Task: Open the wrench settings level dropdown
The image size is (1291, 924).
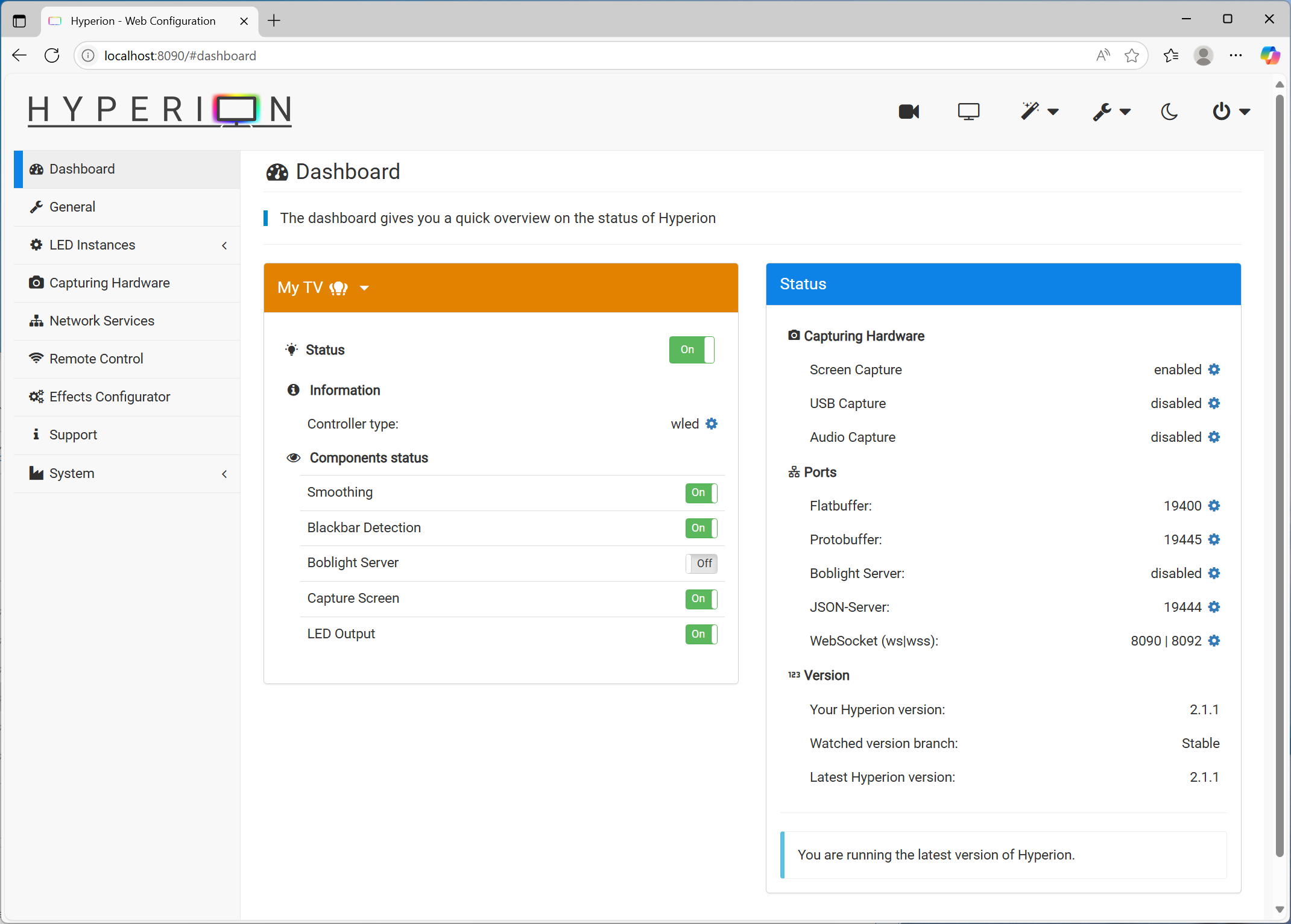Action: pos(1111,112)
